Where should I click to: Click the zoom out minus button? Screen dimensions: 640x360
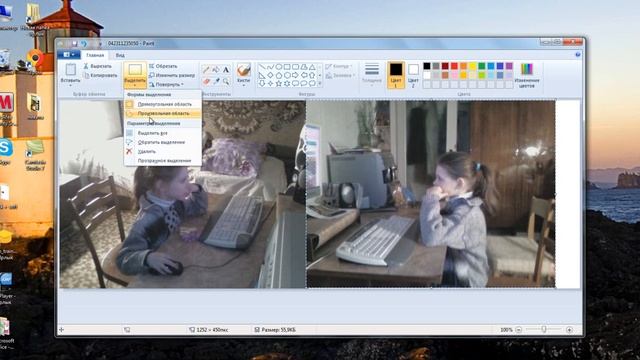[x=518, y=330]
